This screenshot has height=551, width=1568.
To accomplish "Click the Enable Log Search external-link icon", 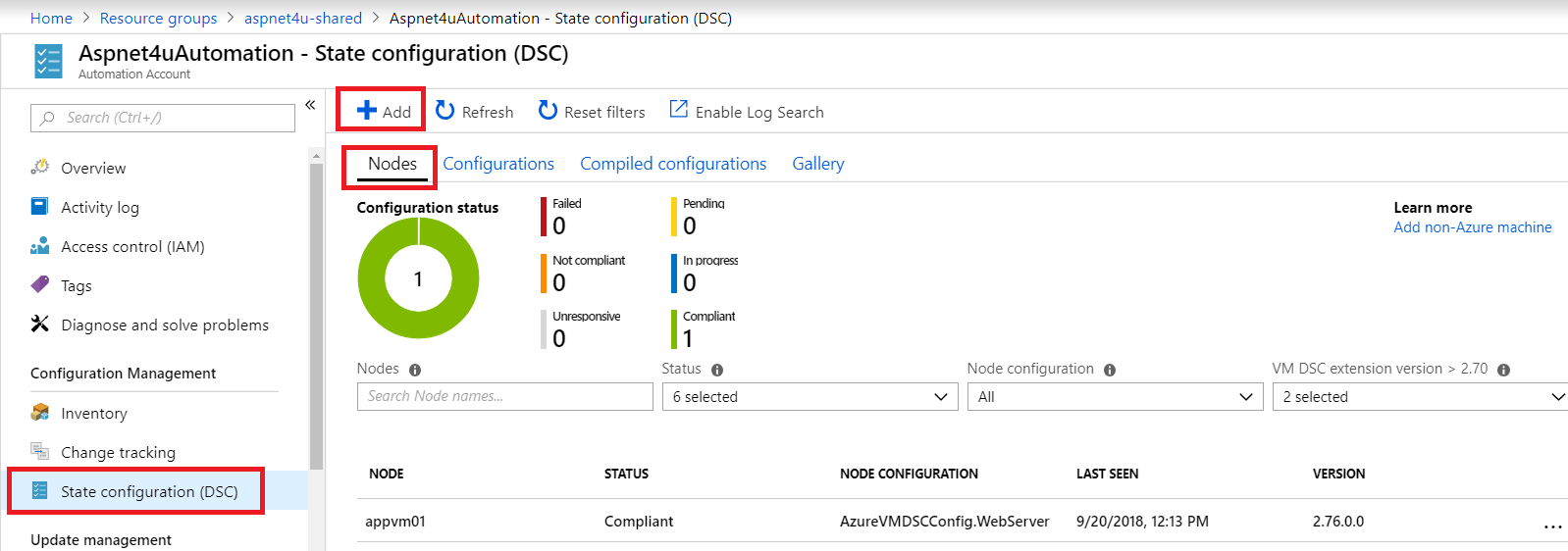I will click(x=678, y=109).
